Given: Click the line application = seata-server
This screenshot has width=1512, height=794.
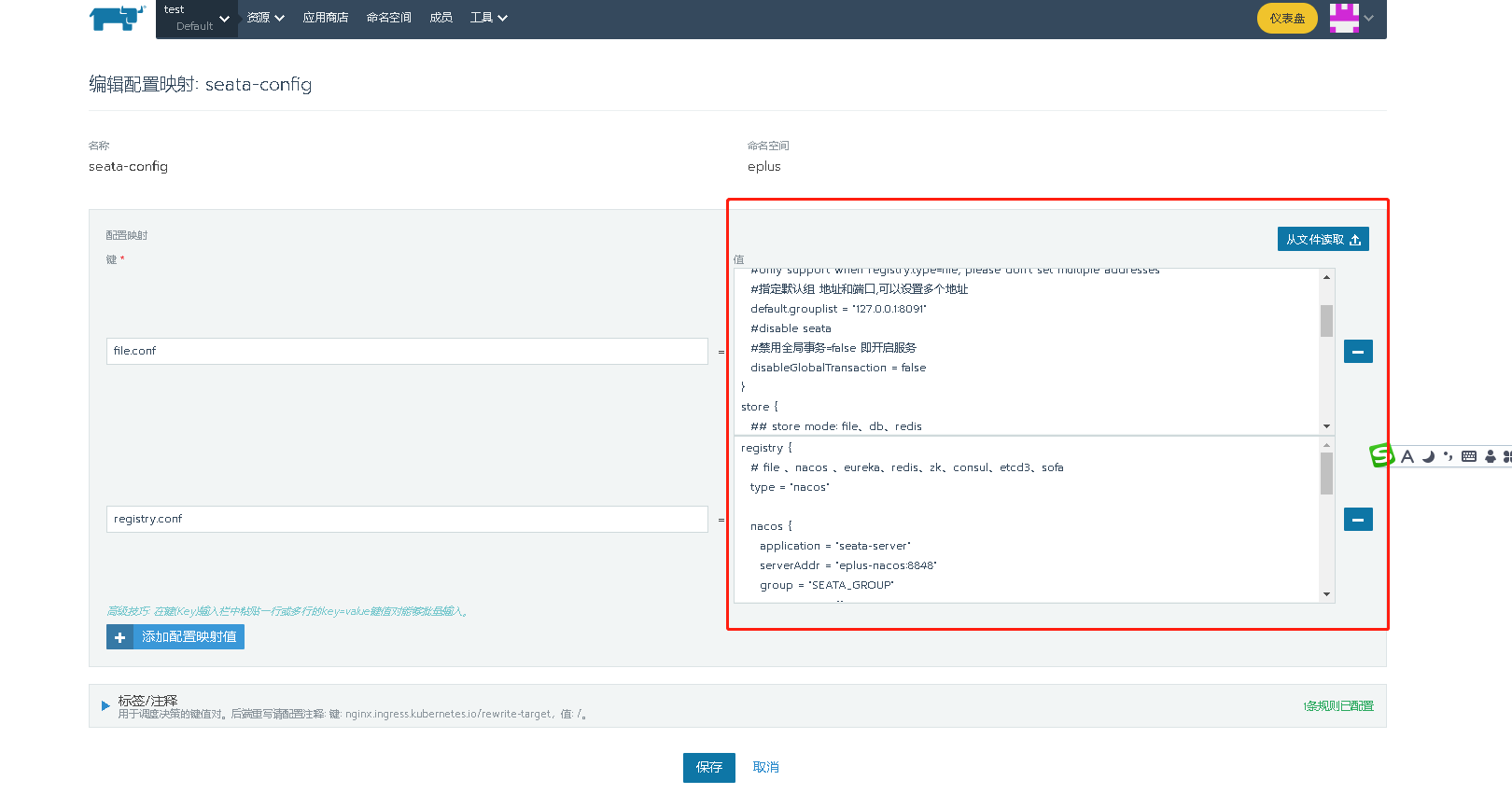Looking at the screenshot, I should point(835,546).
